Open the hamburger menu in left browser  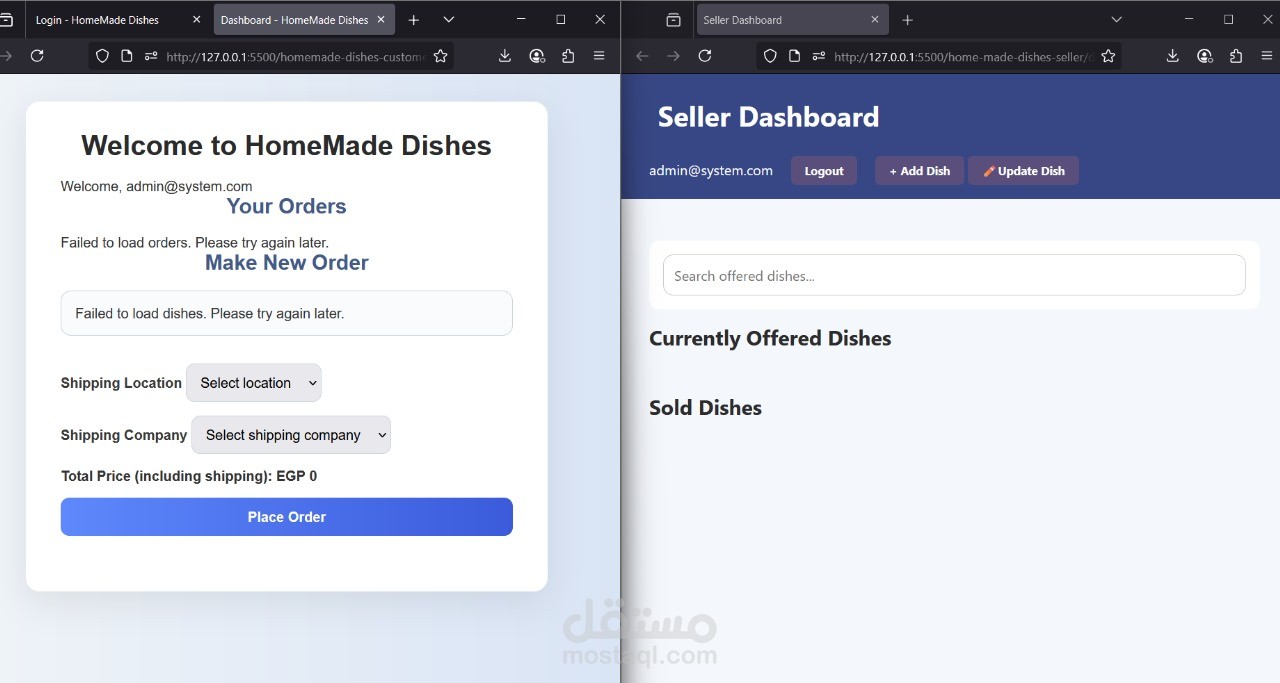[599, 56]
